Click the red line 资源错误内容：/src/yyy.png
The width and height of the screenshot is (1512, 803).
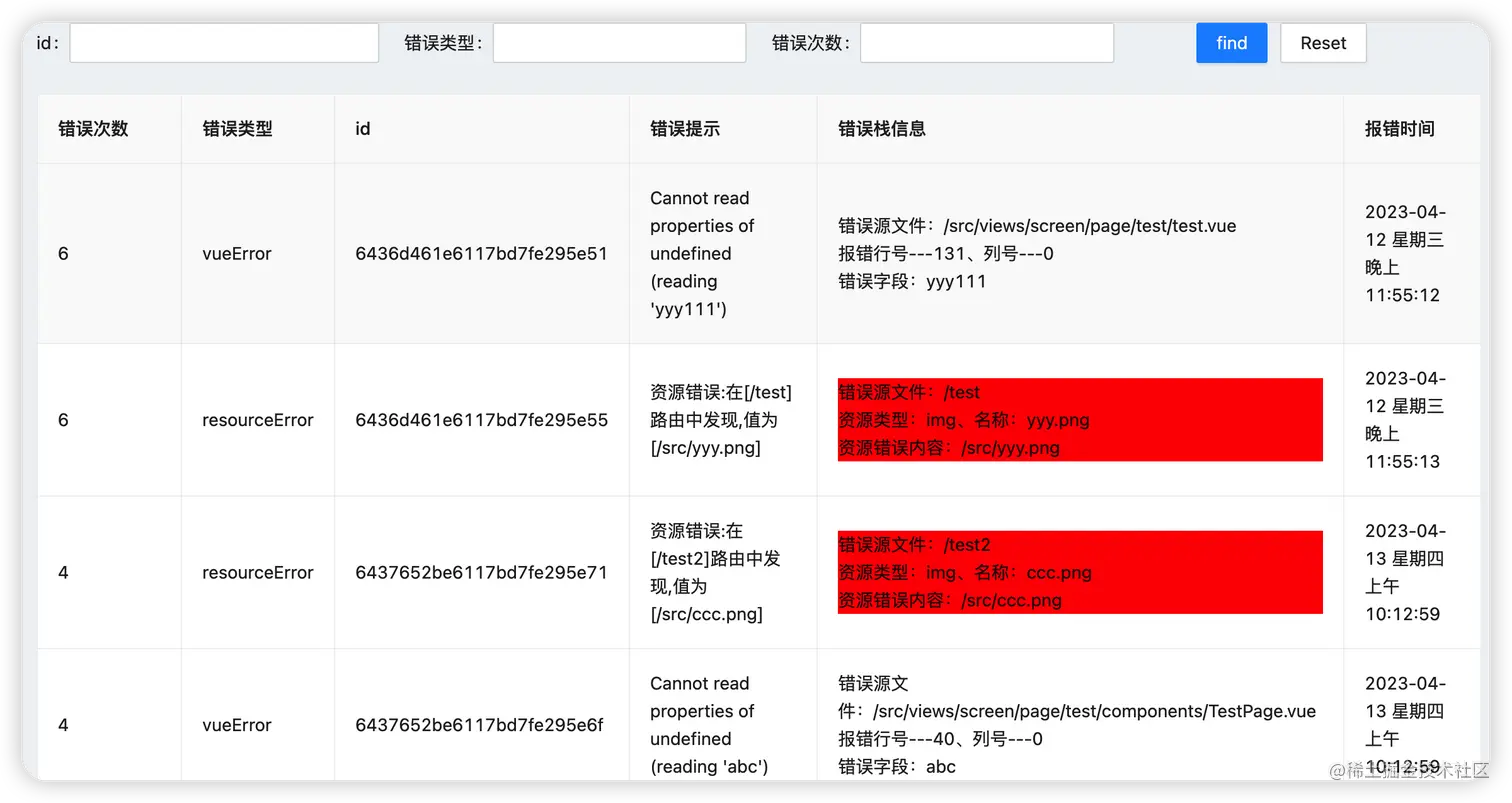(x=949, y=448)
